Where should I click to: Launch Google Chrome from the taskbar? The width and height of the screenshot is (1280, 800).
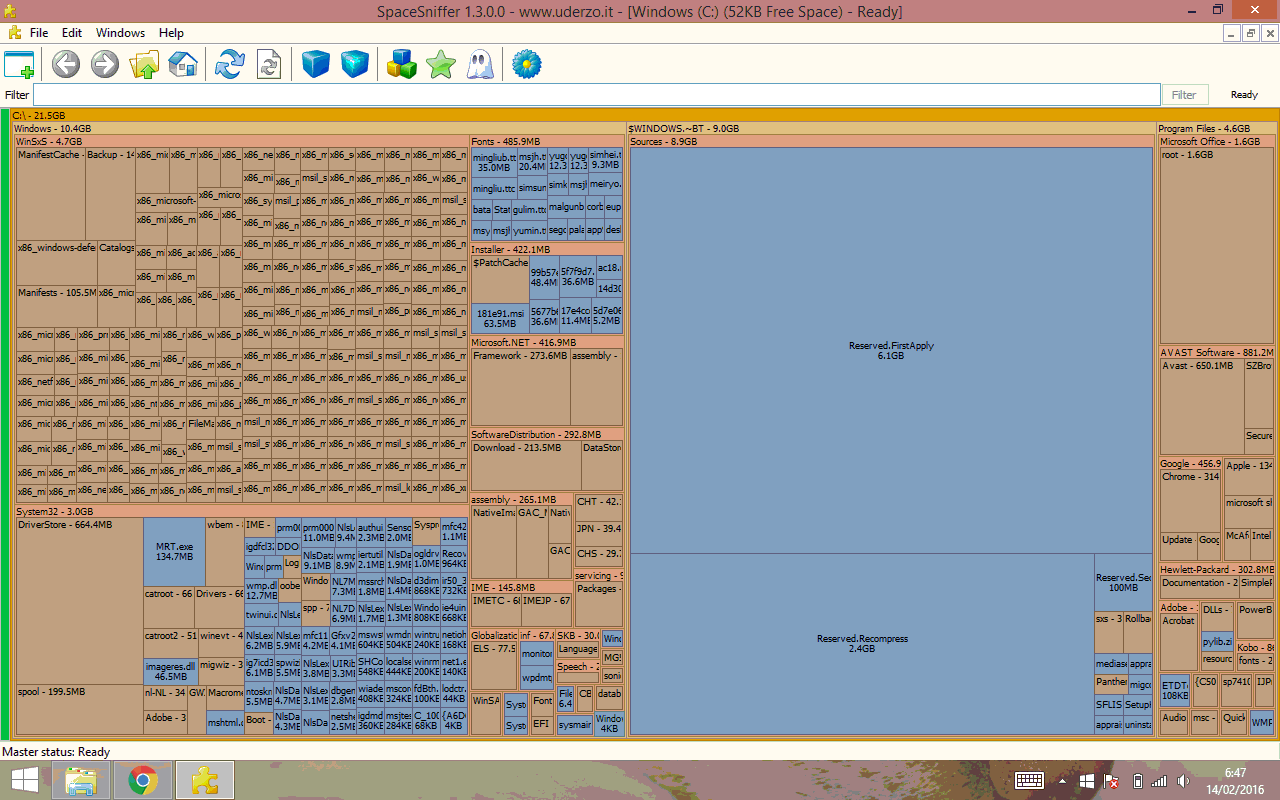coord(142,780)
